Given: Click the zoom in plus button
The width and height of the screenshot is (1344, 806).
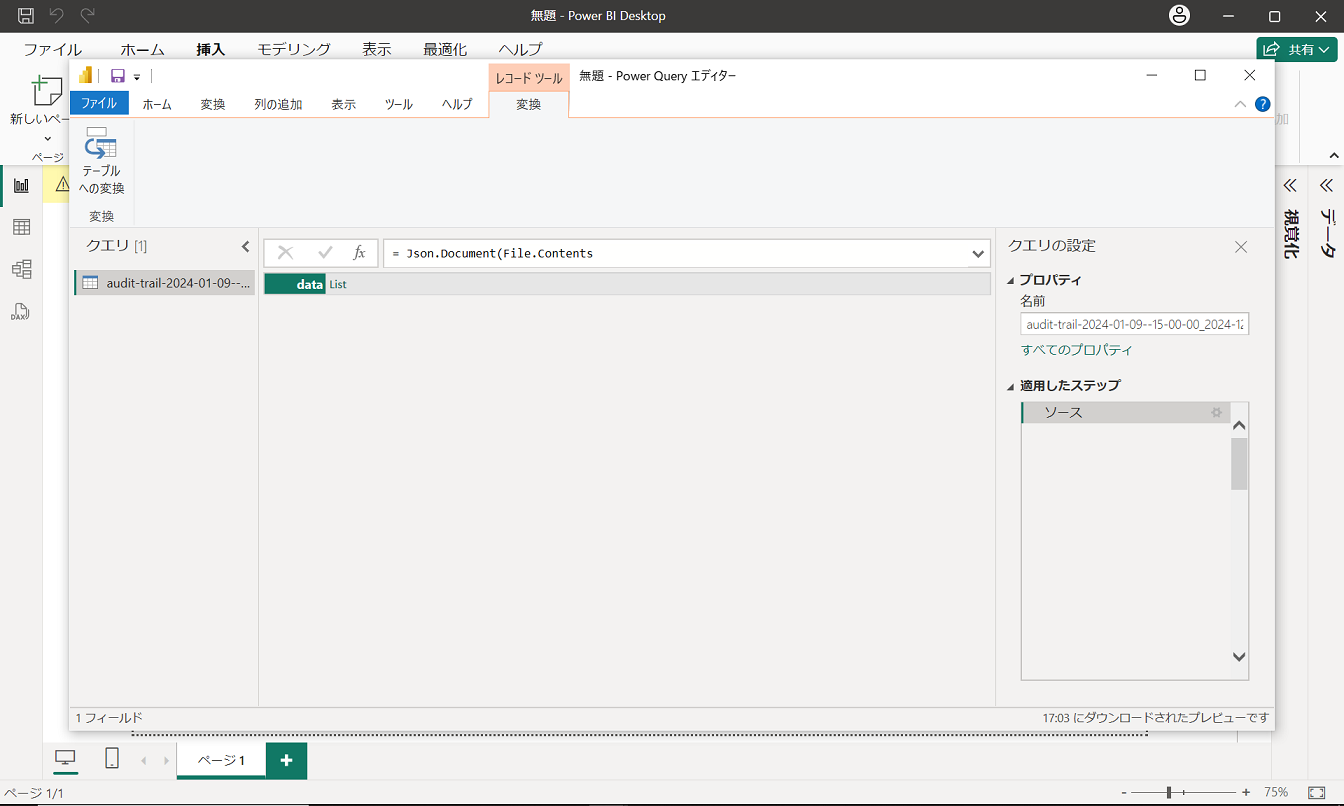Looking at the screenshot, I should [x=1246, y=792].
